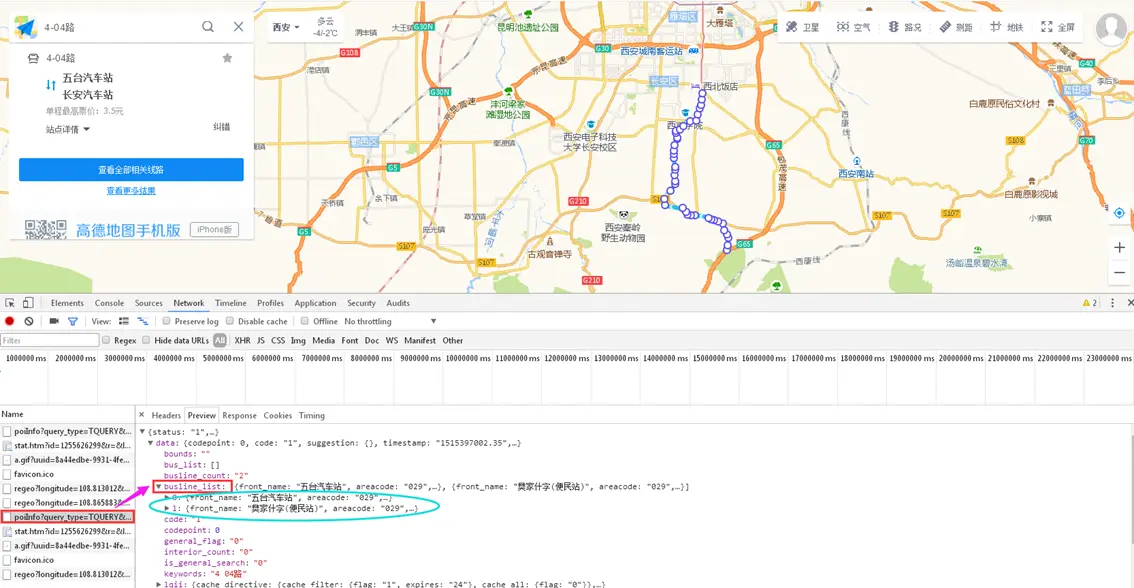
Task: Click the Name column header
Action: [67, 414]
